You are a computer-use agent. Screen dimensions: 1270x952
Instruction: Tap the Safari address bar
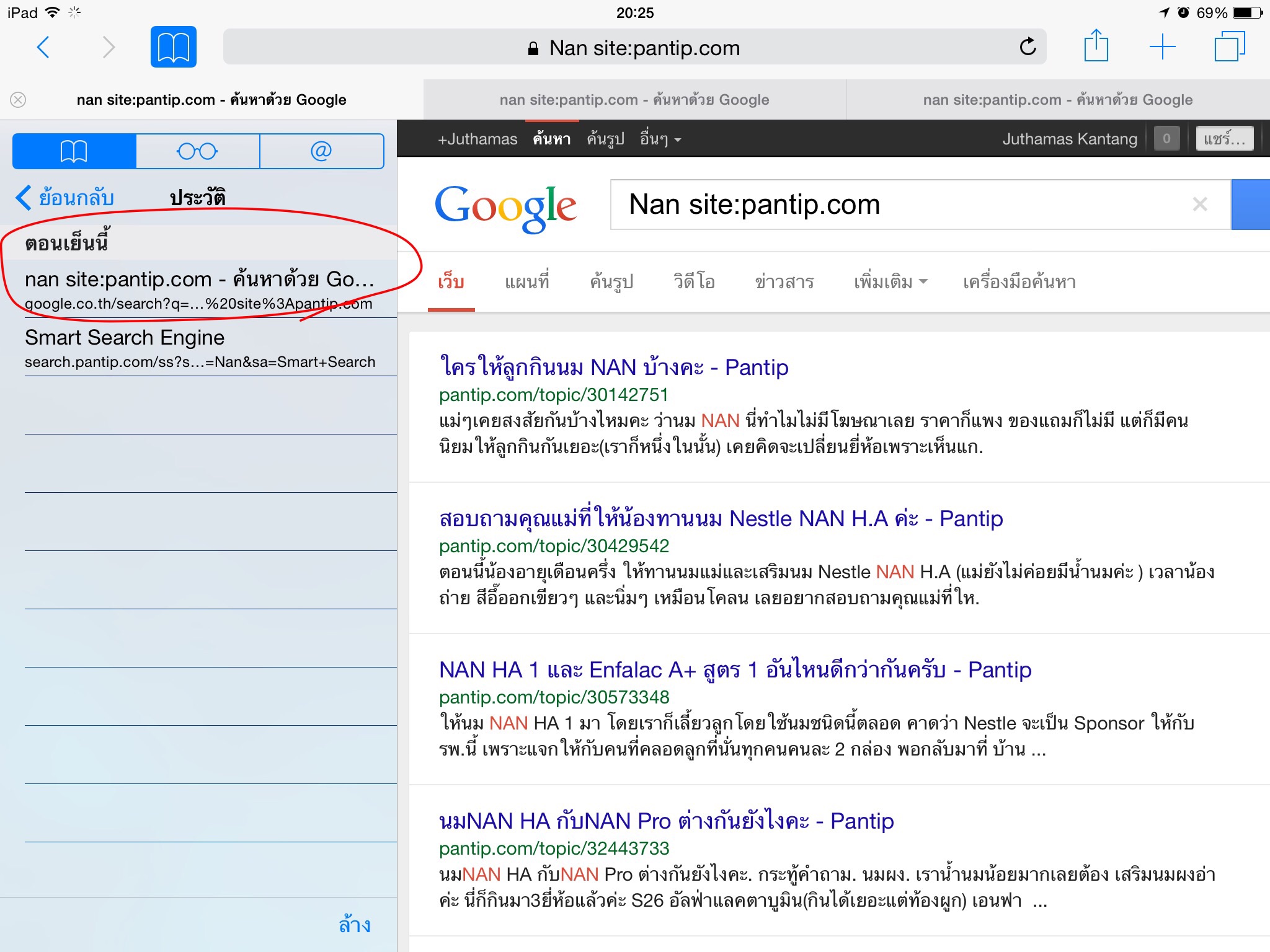[x=634, y=47]
